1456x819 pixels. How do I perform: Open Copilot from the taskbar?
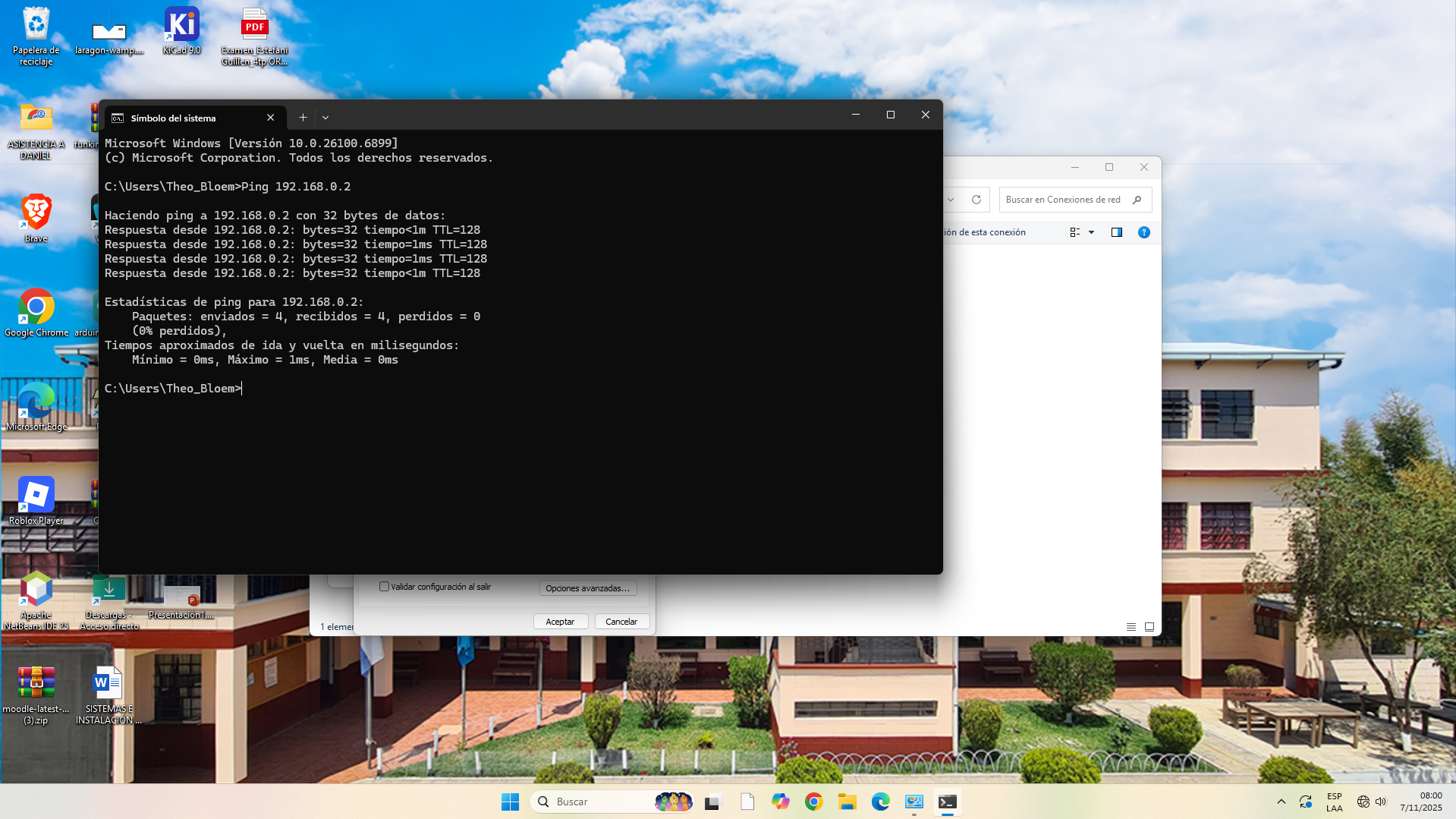point(780,802)
